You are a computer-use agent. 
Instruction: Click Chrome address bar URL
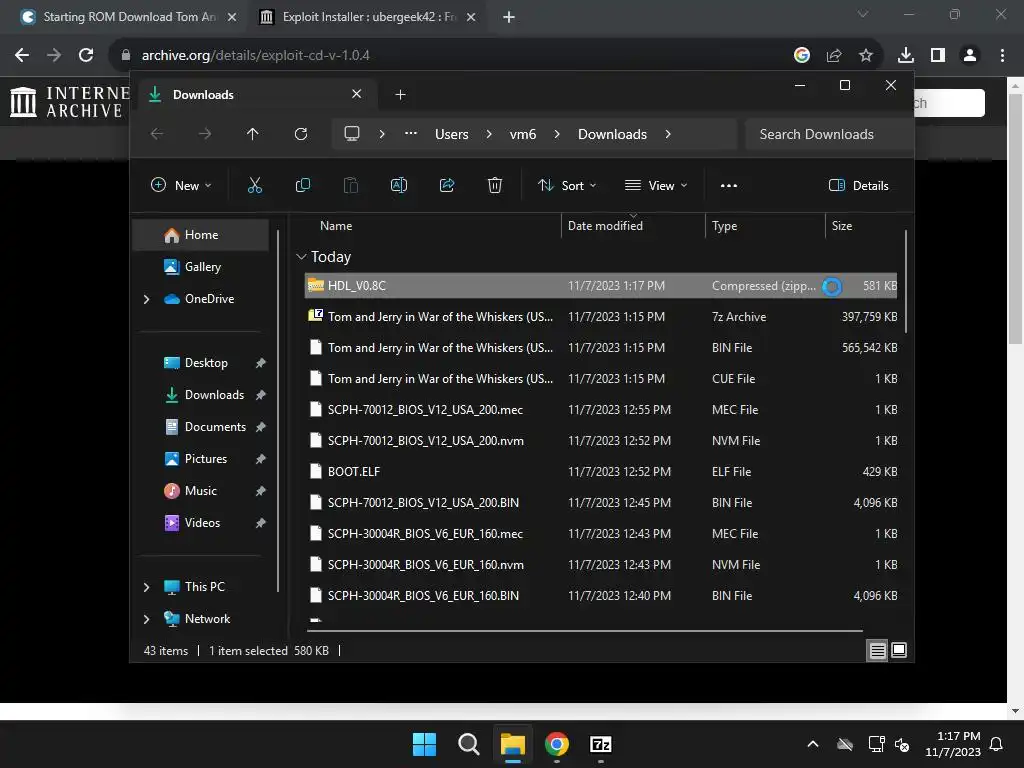tap(255, 56)
